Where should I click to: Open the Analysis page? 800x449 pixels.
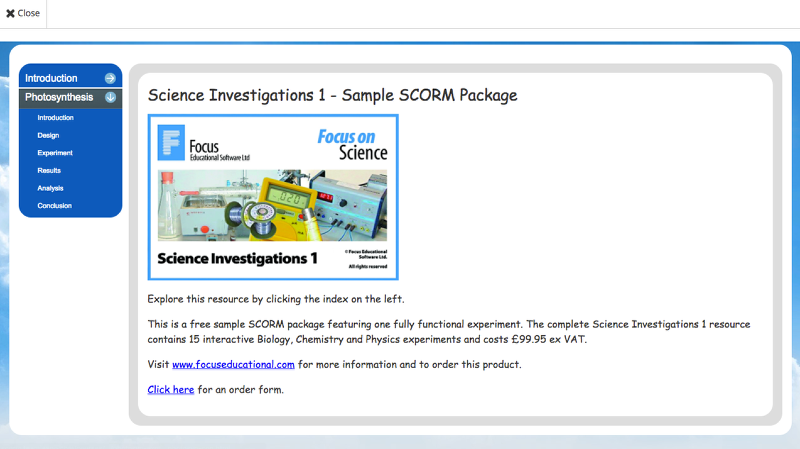point(50,188)
